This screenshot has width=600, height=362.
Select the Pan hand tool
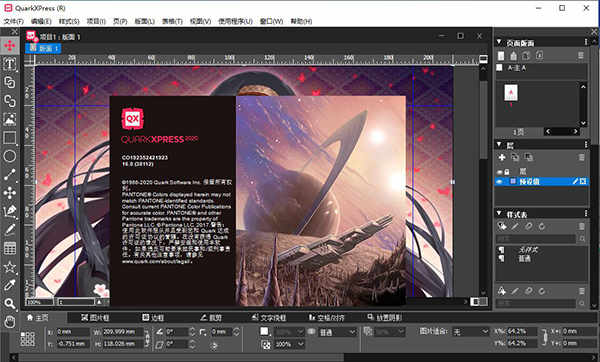[x=10, y=322]
